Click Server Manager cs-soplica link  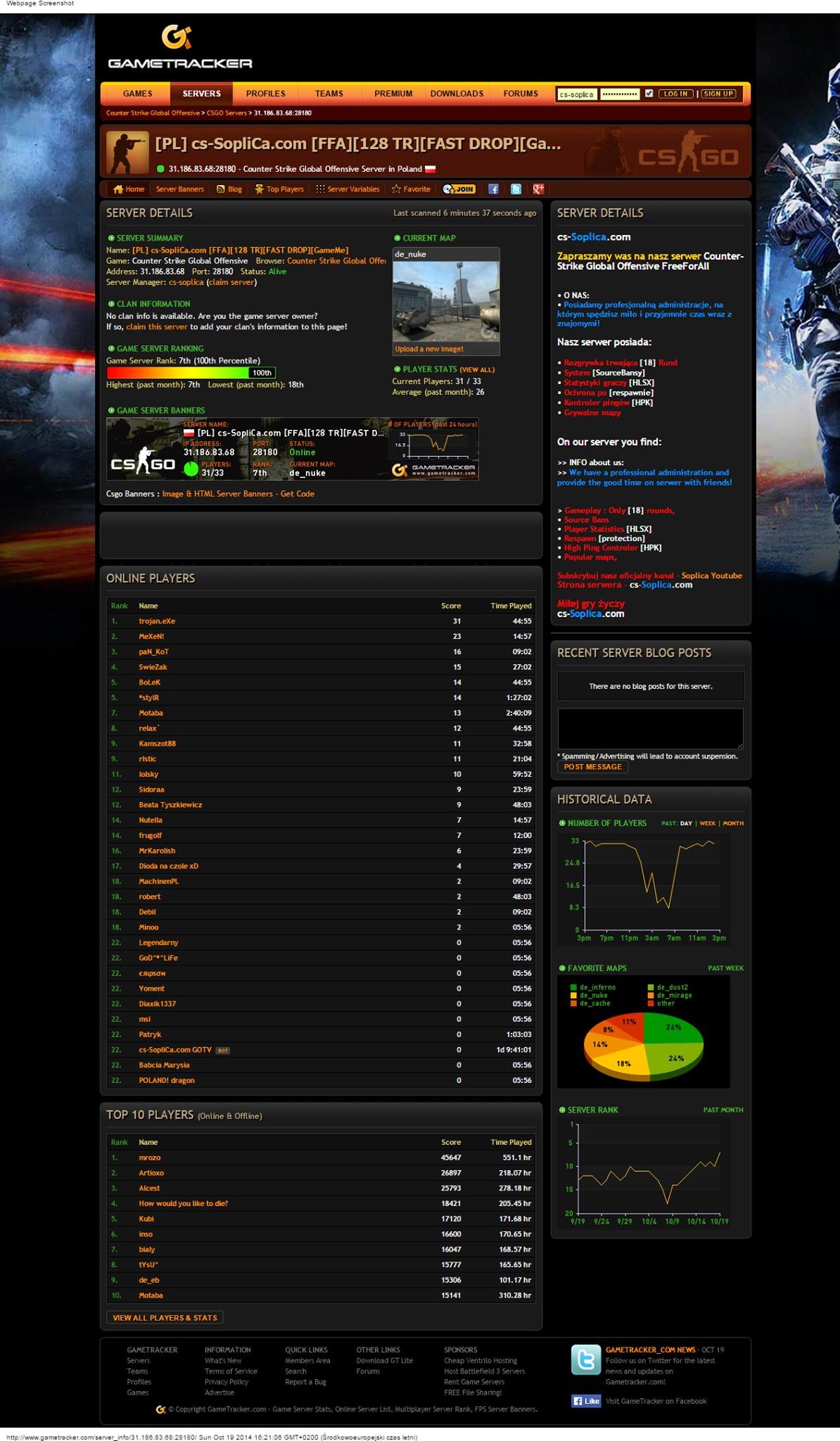(x=186, y=282)
